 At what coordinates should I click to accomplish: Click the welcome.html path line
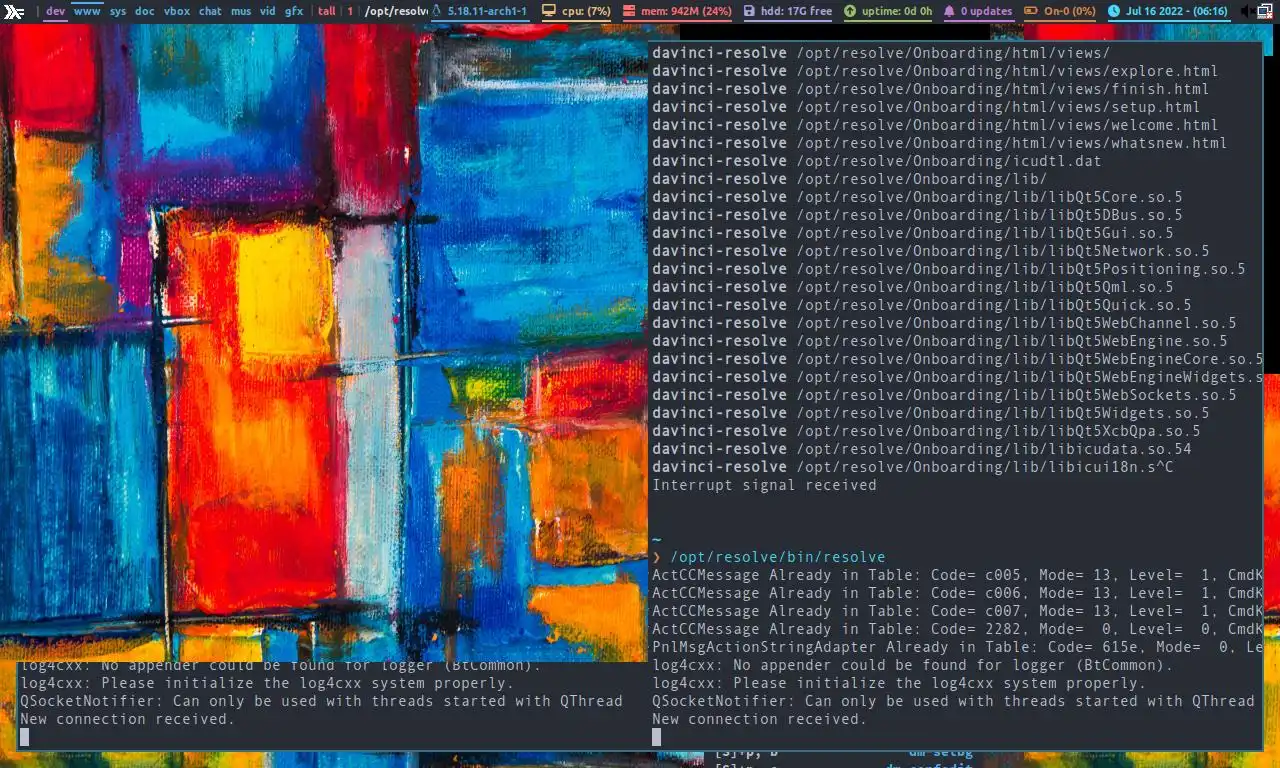point(935,125)
